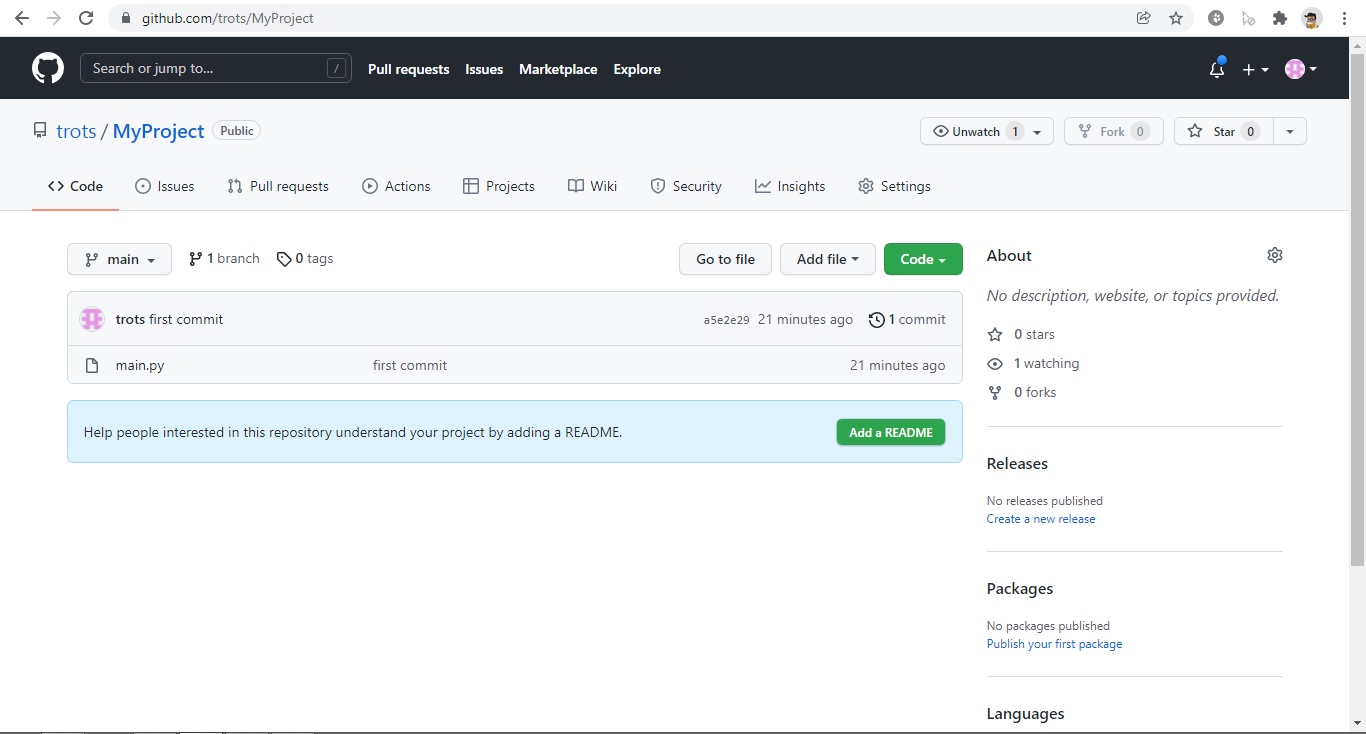1366x734 pixels.
Task: Toggle Star on the repository
Action: point(1223,131)
